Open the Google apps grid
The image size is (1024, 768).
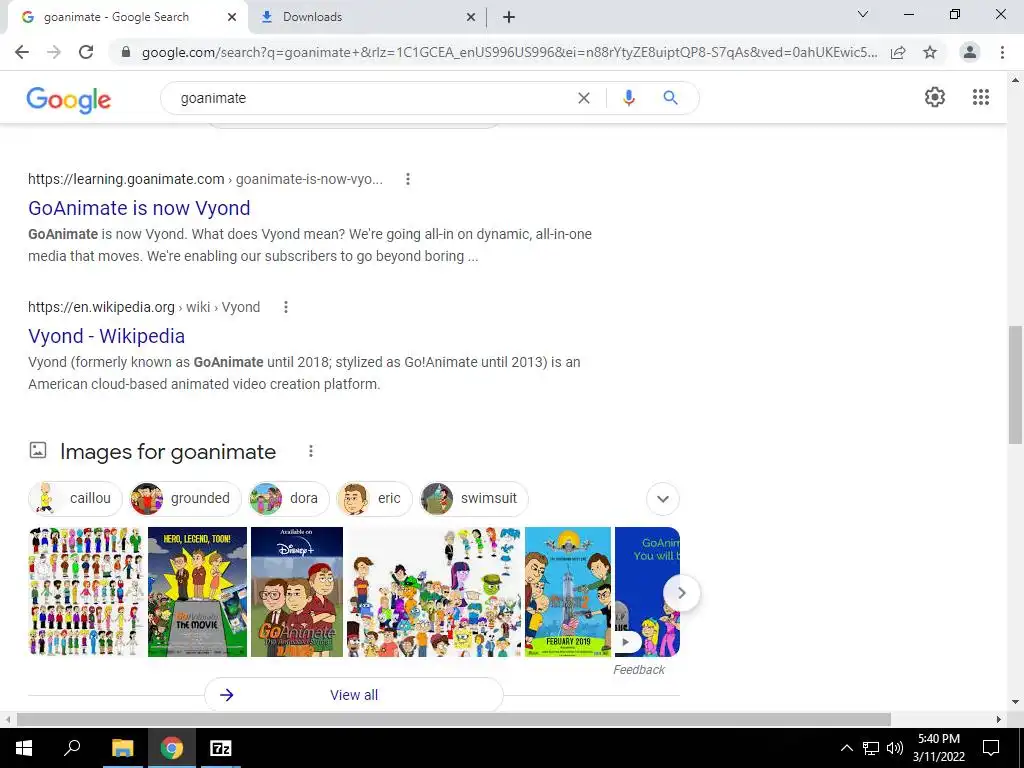(x=980, y=97)
